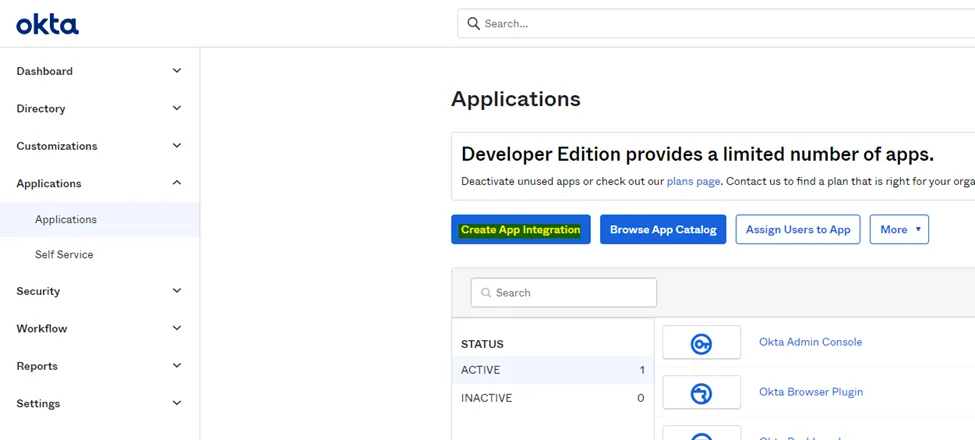Expand the Reports menu chevron
This screenshot has height=440, width=975.
(x=177, y=365)
